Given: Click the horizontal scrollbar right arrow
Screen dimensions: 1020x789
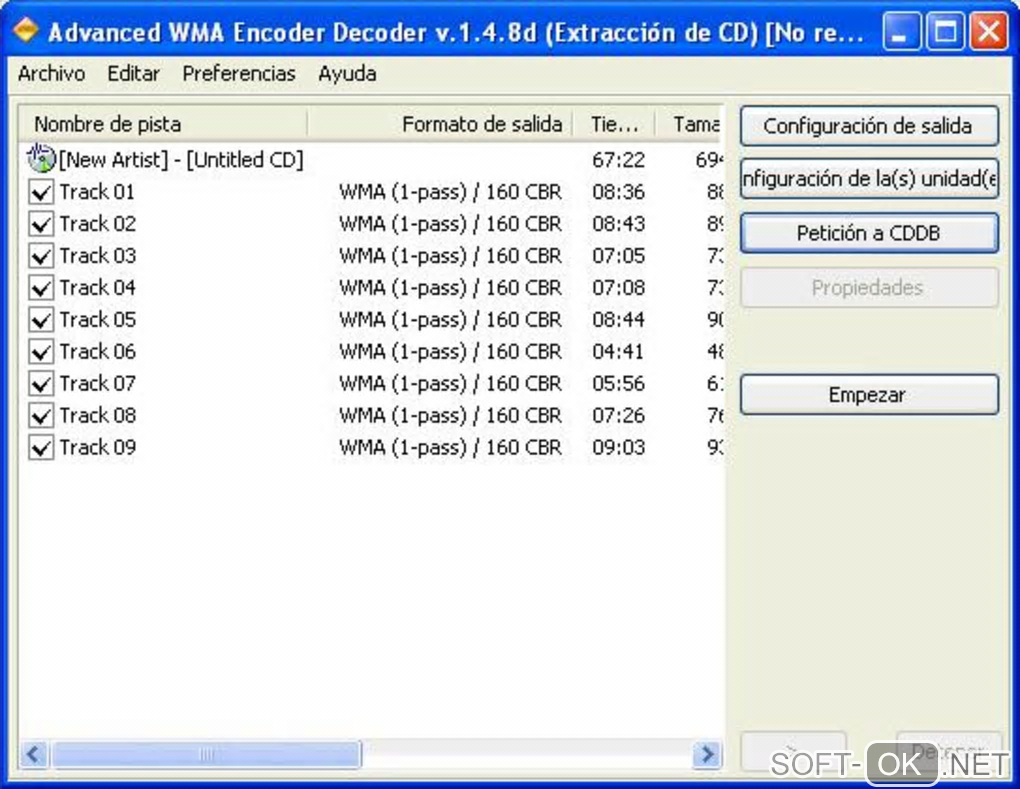Looking at the screenshot, I should 708,755.
